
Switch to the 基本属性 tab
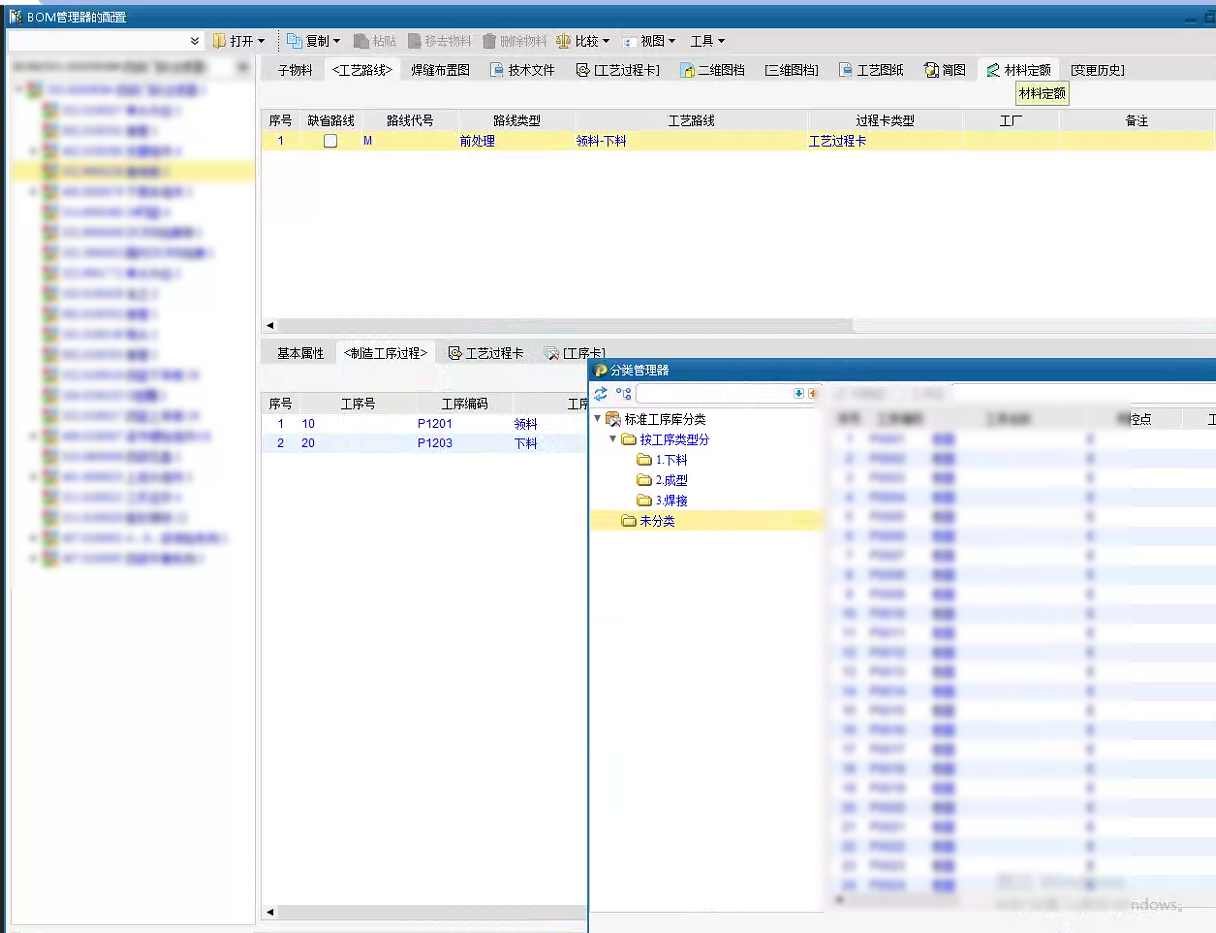[300, 353]
